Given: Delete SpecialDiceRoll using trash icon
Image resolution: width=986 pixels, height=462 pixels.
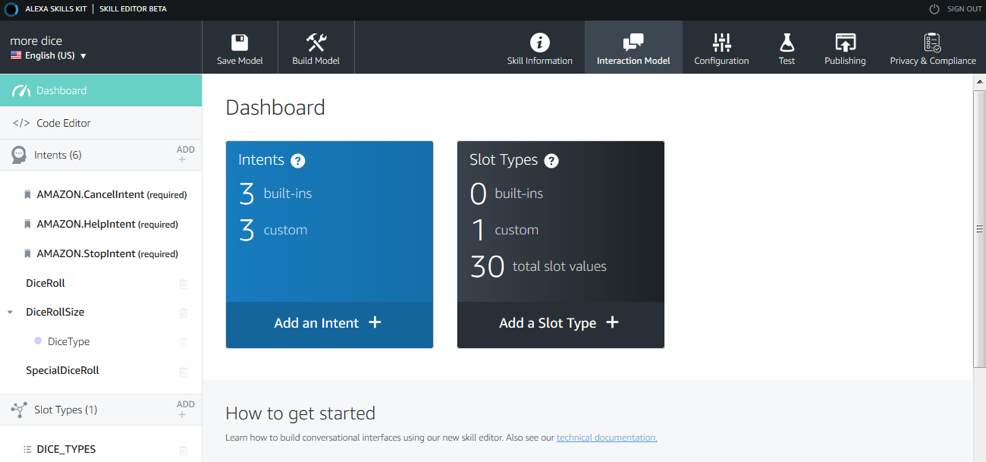Looking at the screenshot, I should (184, 371).
